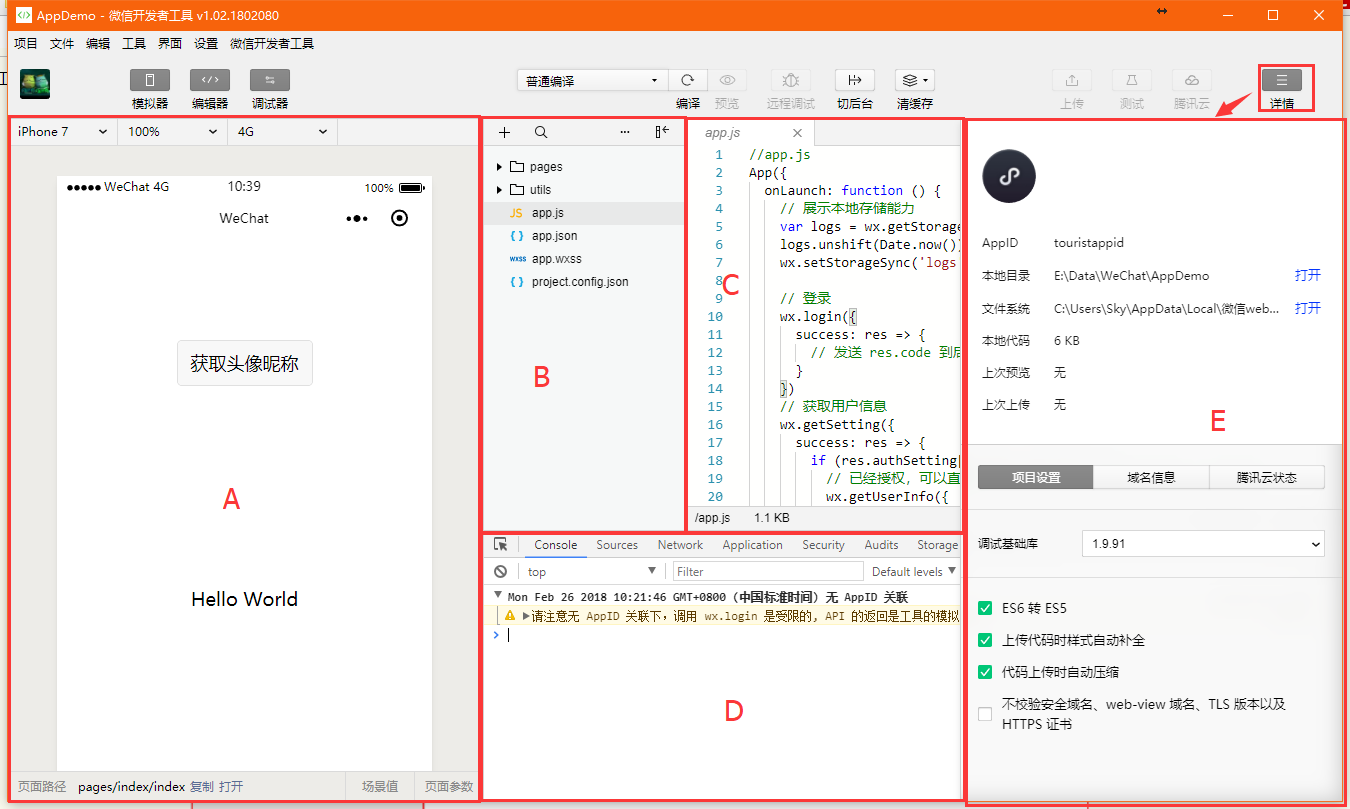Click 打开 link for 本地目录

(x=1308, y=275)
